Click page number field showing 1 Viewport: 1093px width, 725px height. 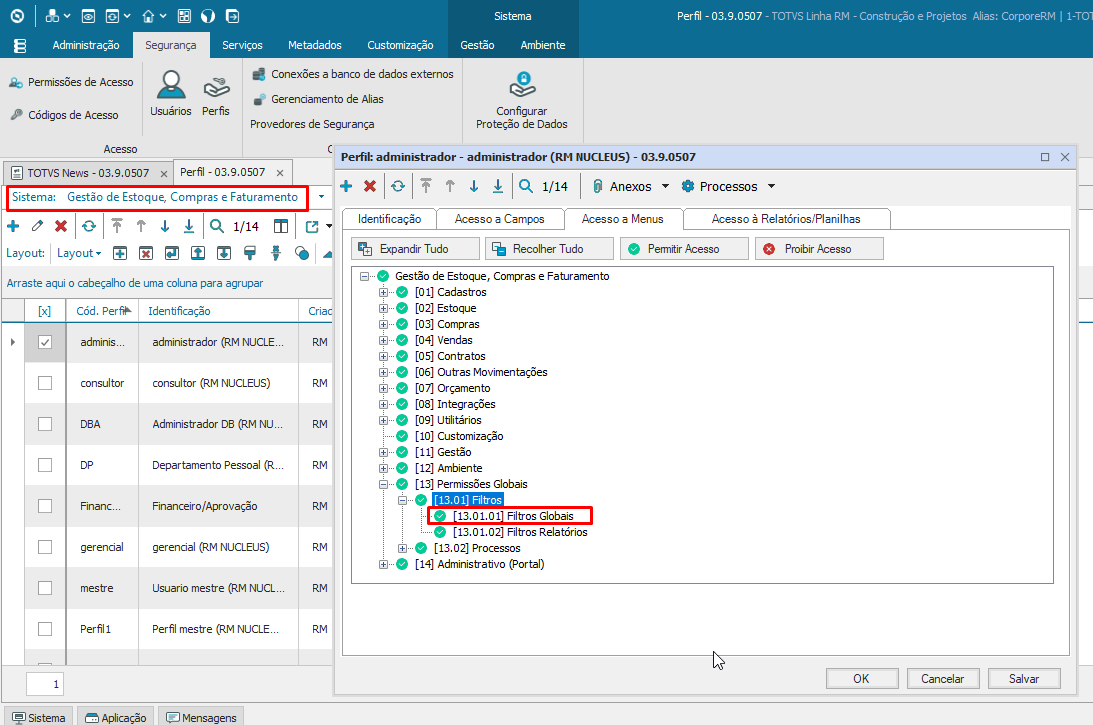pos(45,685)
